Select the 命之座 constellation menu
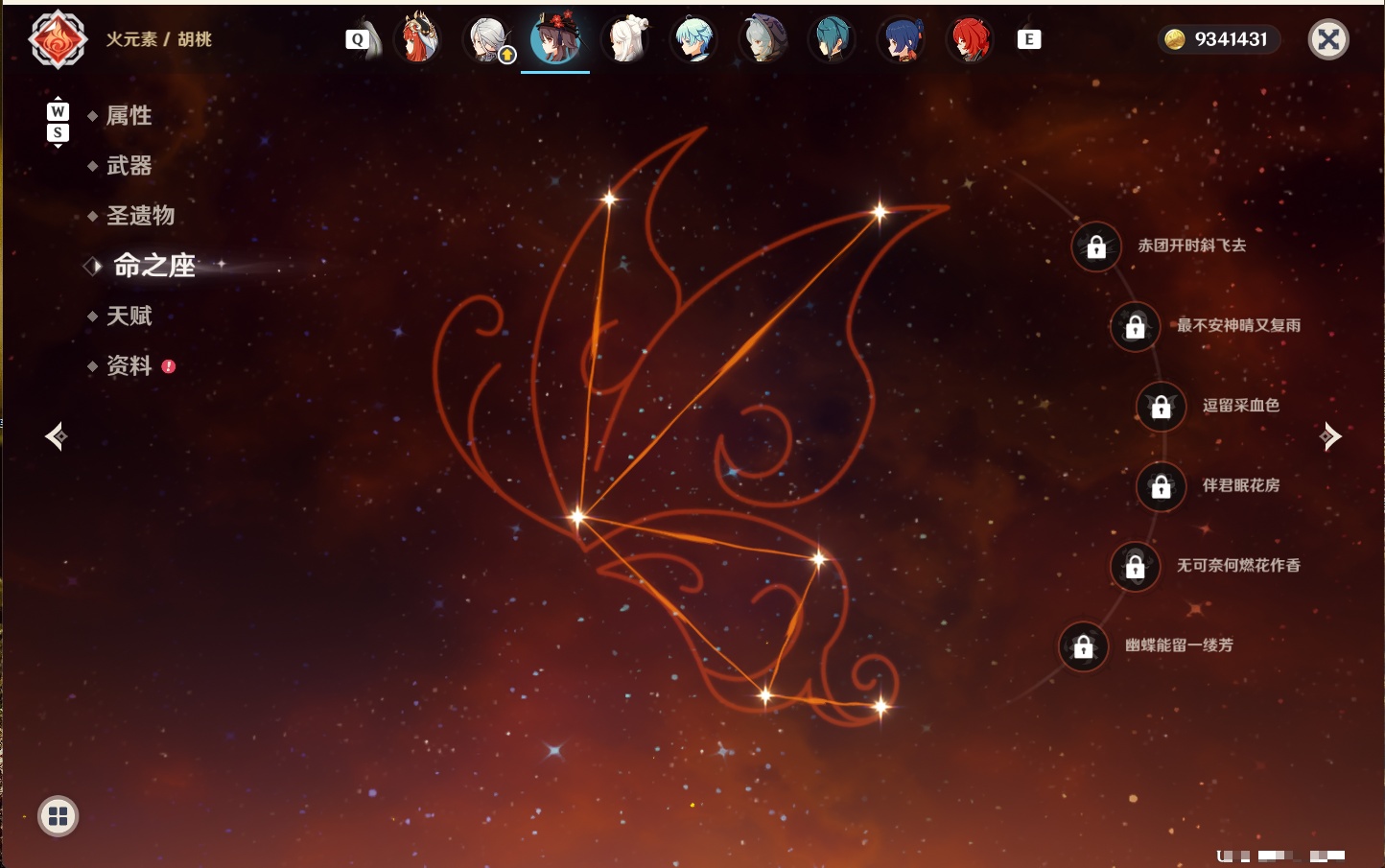1385x868 pixels. click(x=153, y=266)
